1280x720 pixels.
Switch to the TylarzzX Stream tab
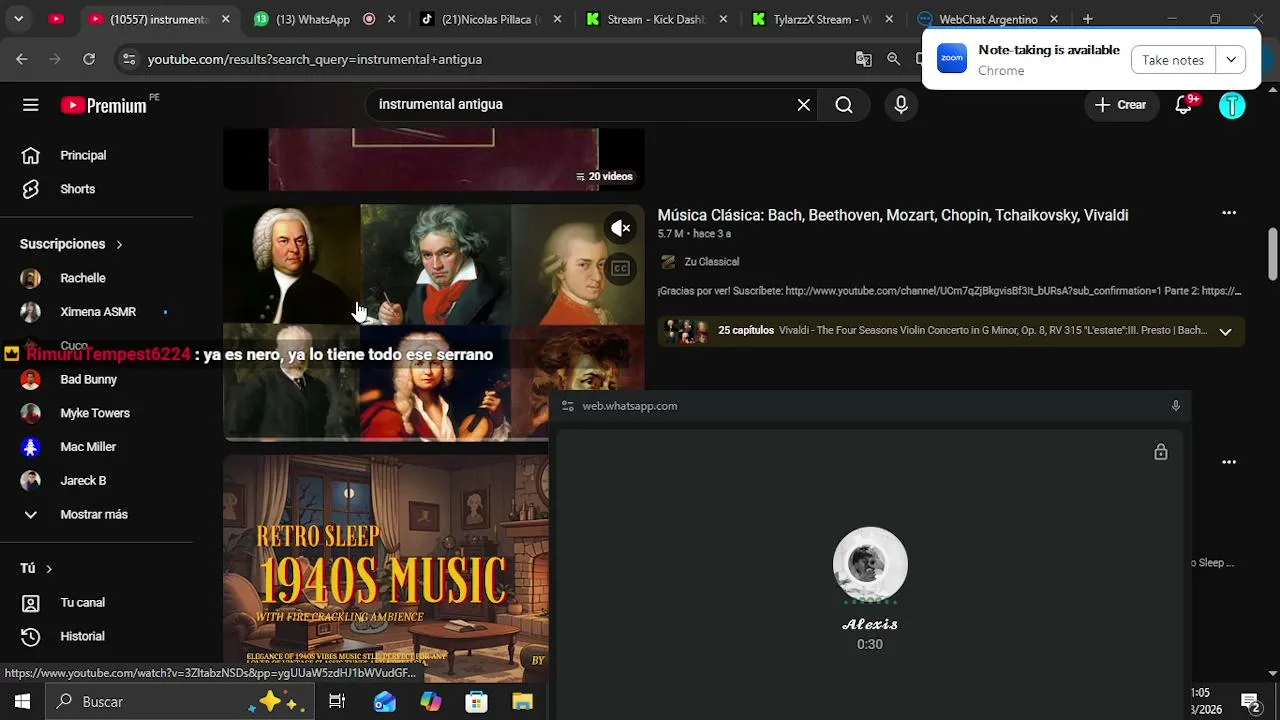tap(823, 19)
